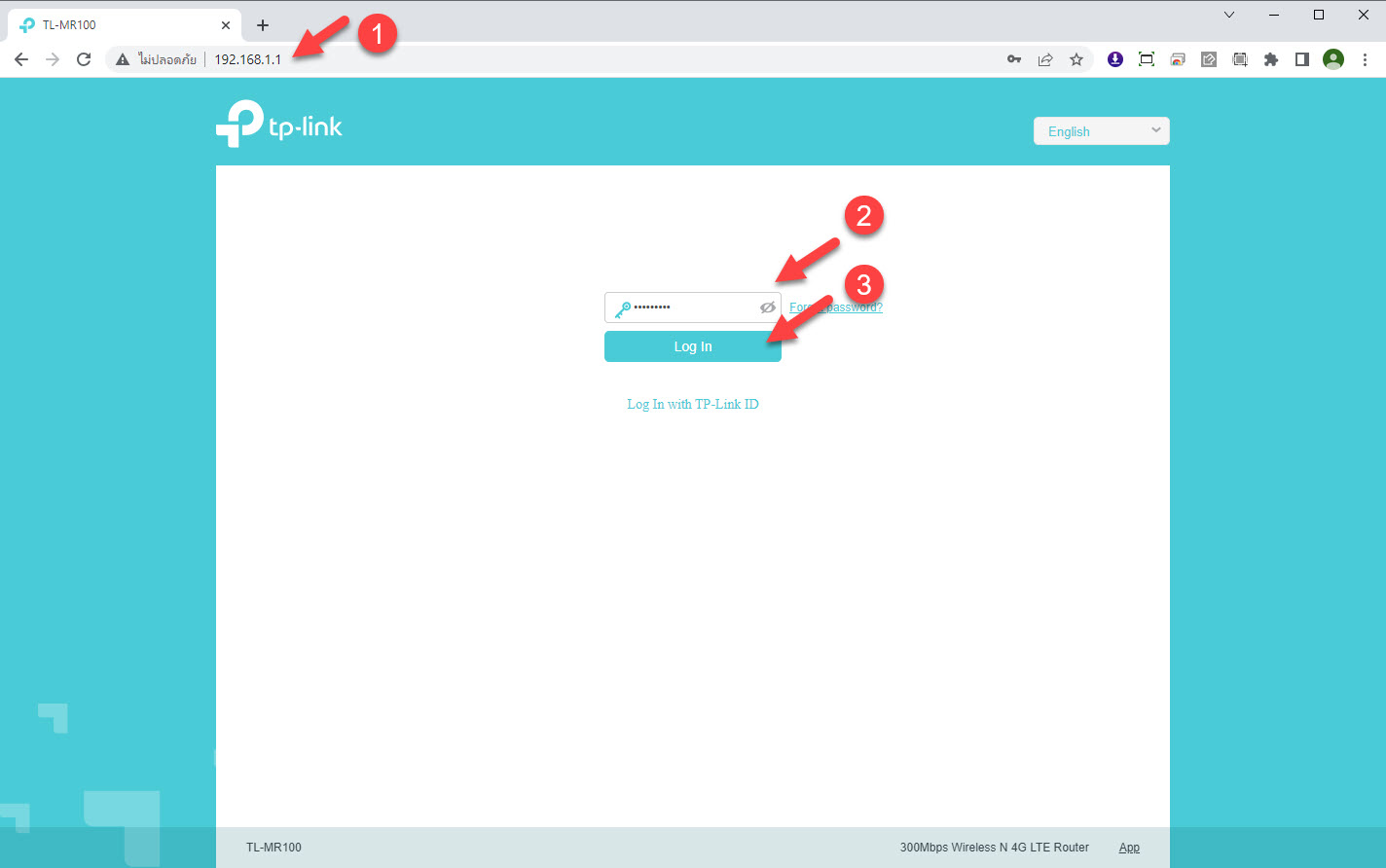1386x868 pixels.
Task: Open the Forgot password link
Action: (836, 307)
